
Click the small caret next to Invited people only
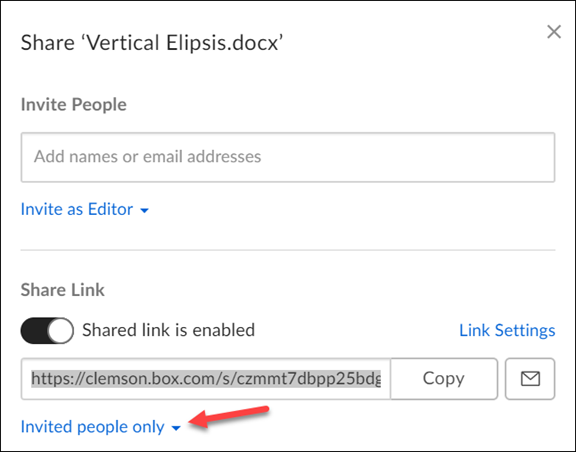tap(176, 428)
